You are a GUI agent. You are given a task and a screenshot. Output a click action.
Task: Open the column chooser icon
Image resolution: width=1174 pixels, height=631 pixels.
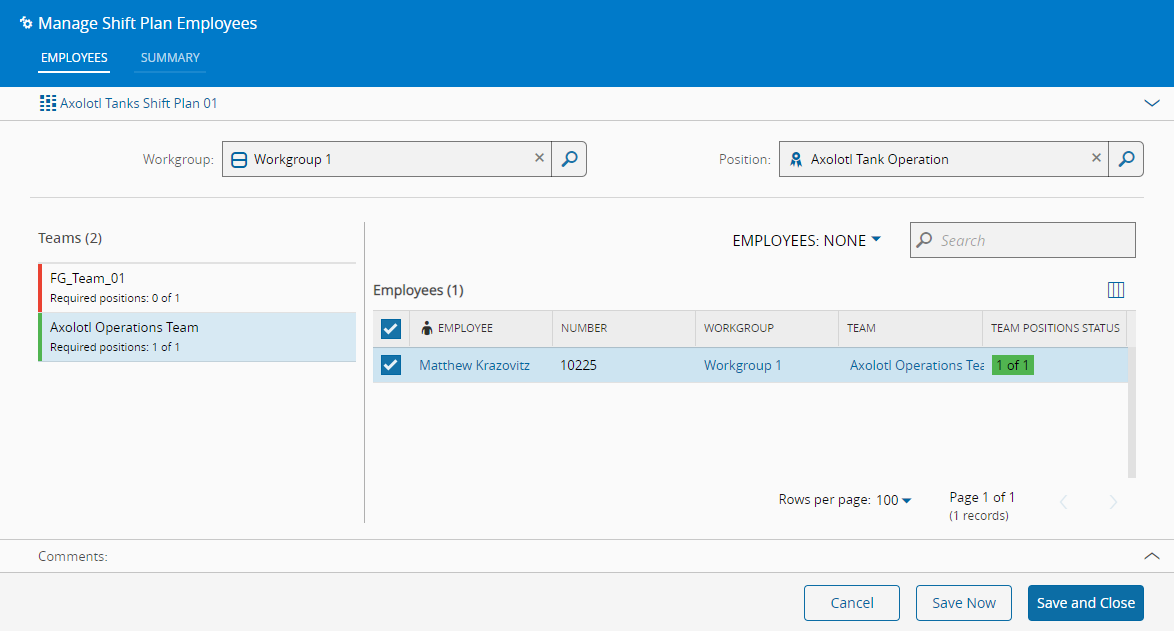[x=1116, y=290]
